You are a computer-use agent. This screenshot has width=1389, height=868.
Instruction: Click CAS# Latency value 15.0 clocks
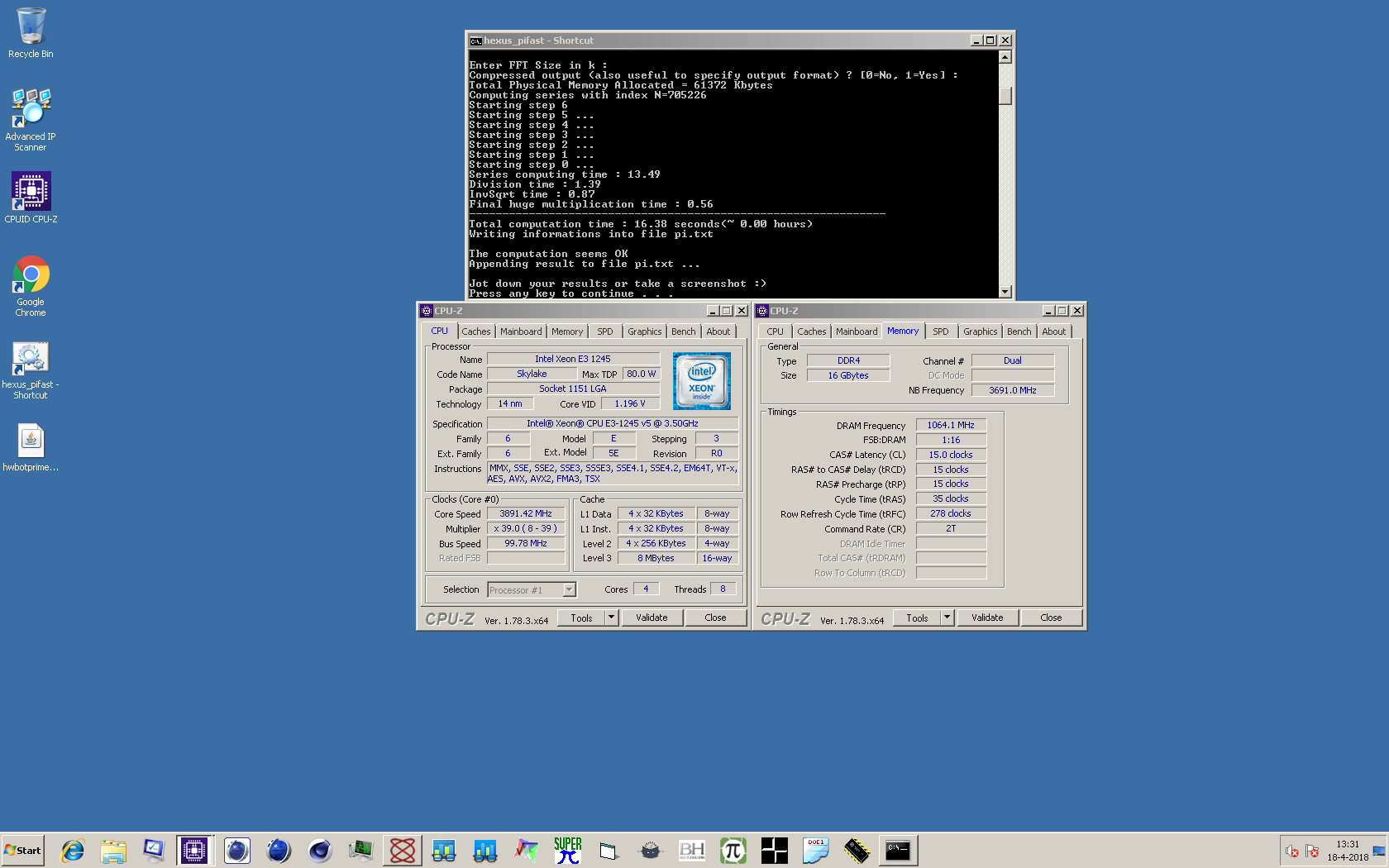pos(951,455)
